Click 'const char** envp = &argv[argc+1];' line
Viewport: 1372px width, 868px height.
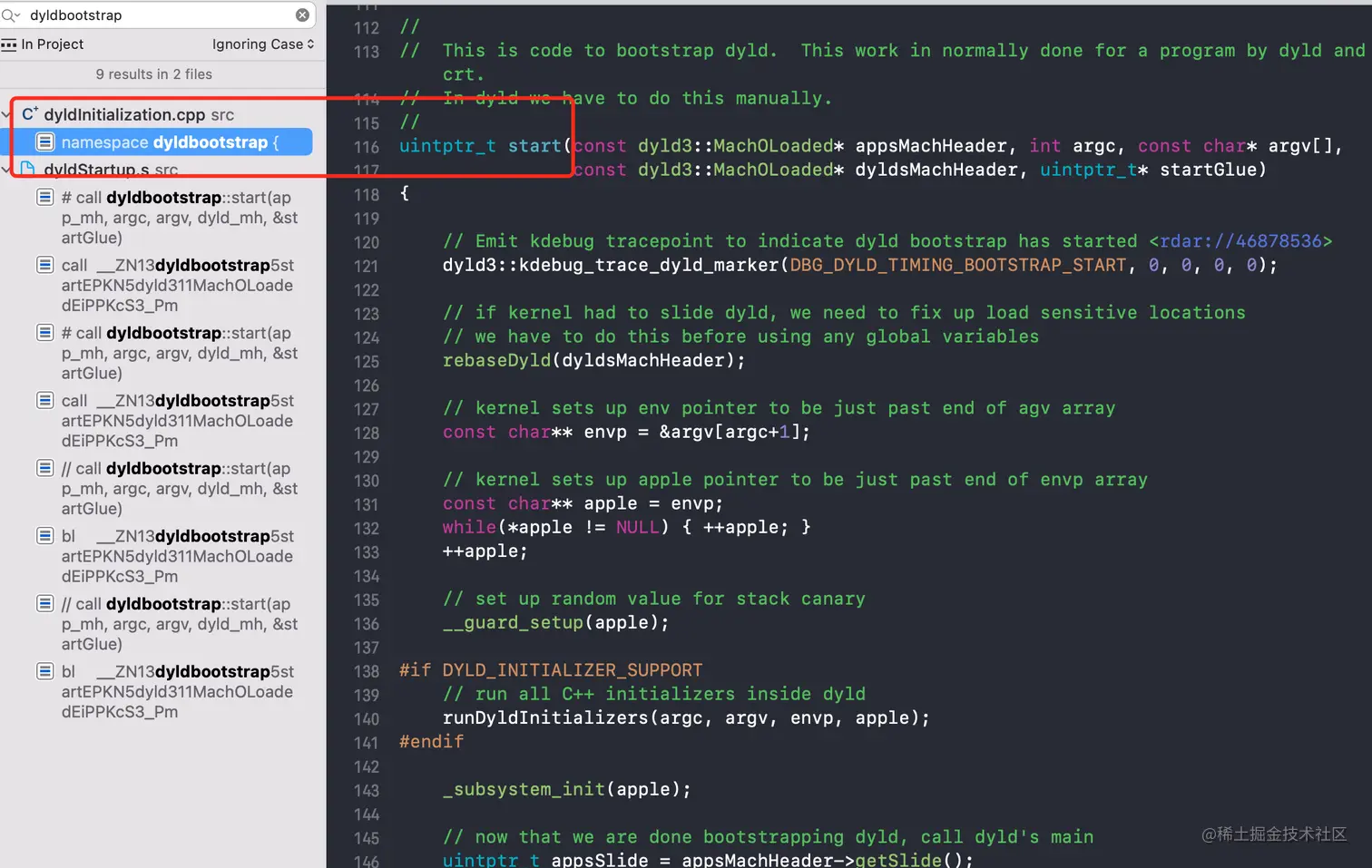[x=626, y=433]
